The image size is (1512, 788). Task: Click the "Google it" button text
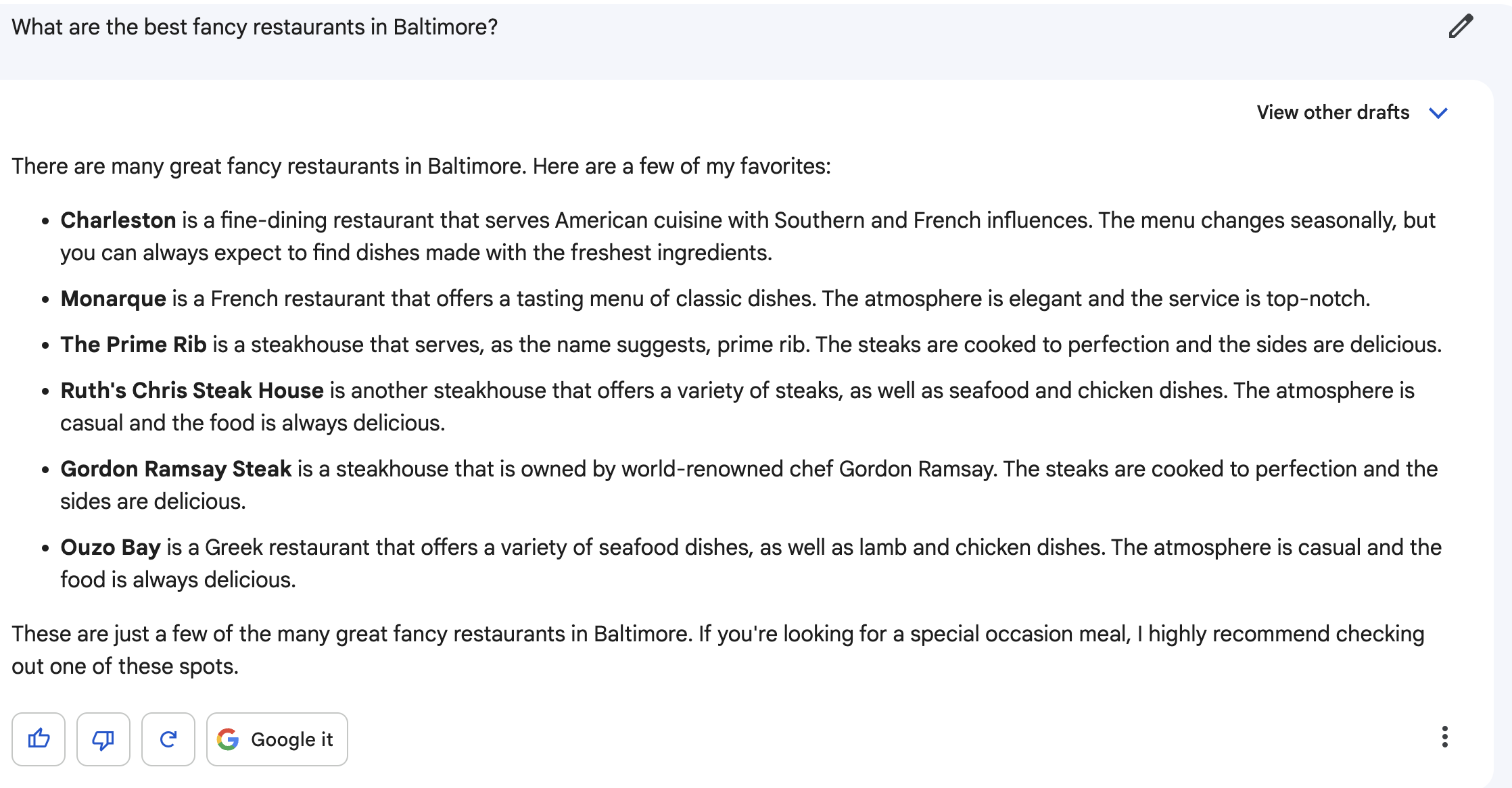pyautogui.click(x=291, y=739)
